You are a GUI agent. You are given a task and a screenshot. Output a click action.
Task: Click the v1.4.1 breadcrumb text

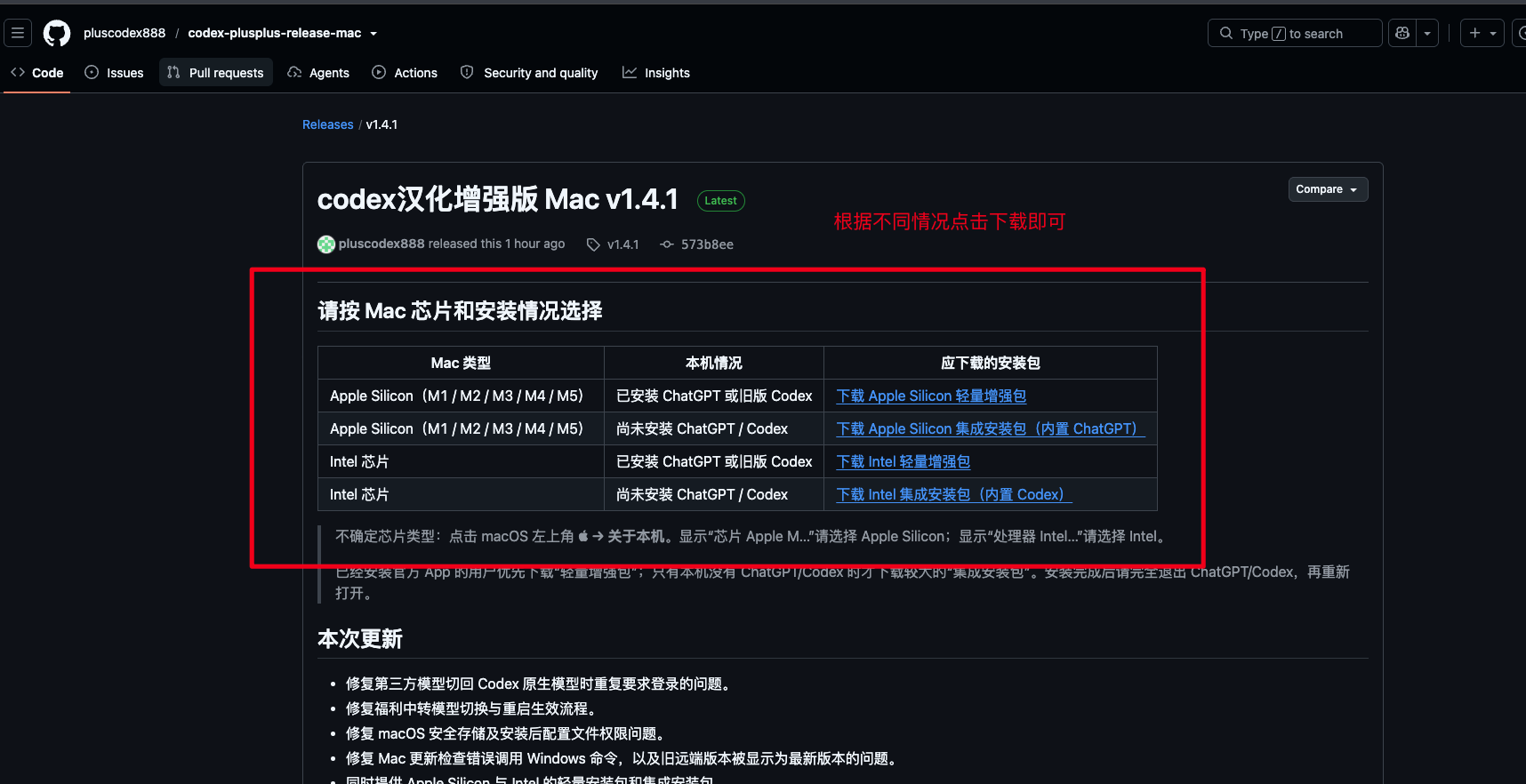381,124
